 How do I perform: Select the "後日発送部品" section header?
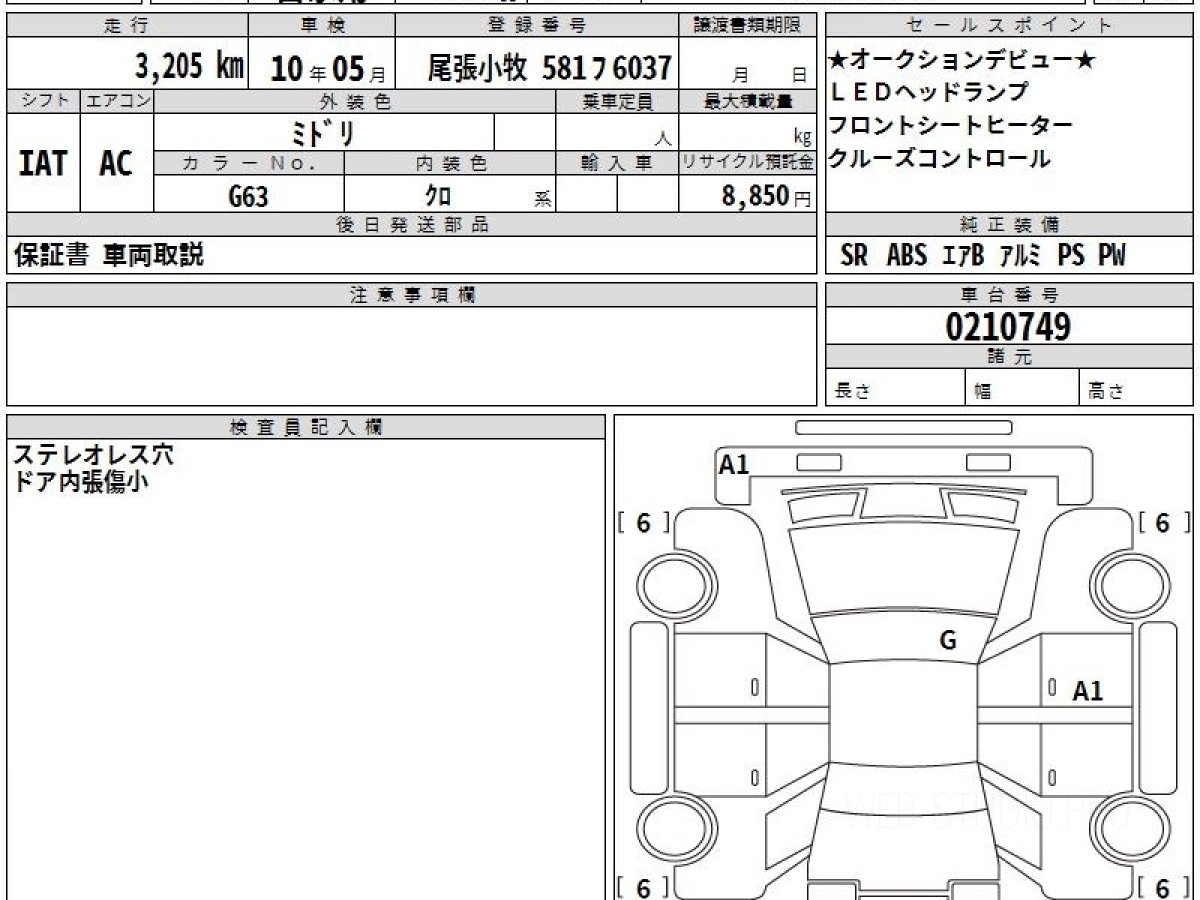(x=412, y=225)
